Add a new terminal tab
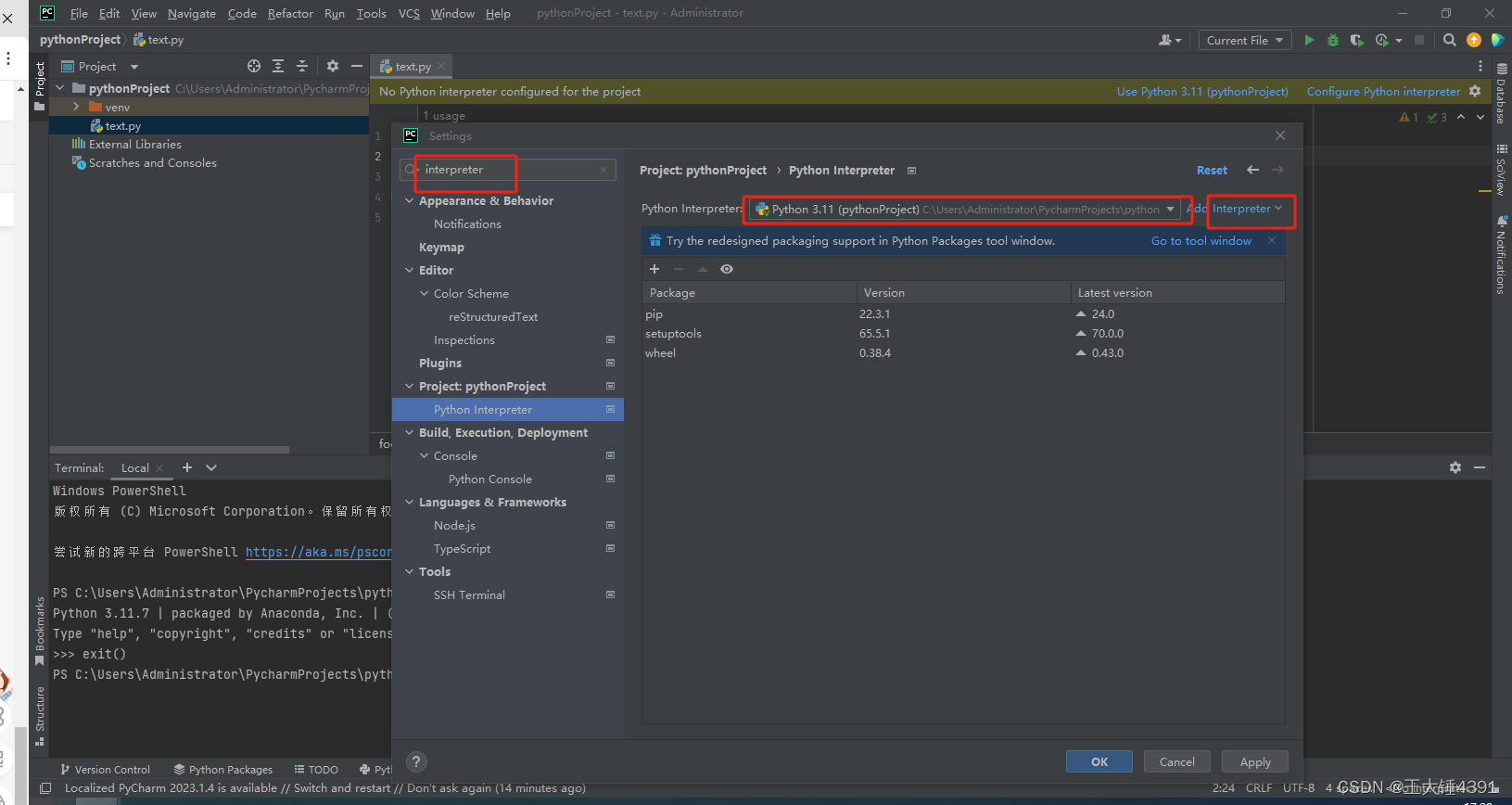The width and height of the screenshot is (1512, 805). pyautogui.click(x=187, y=467)
